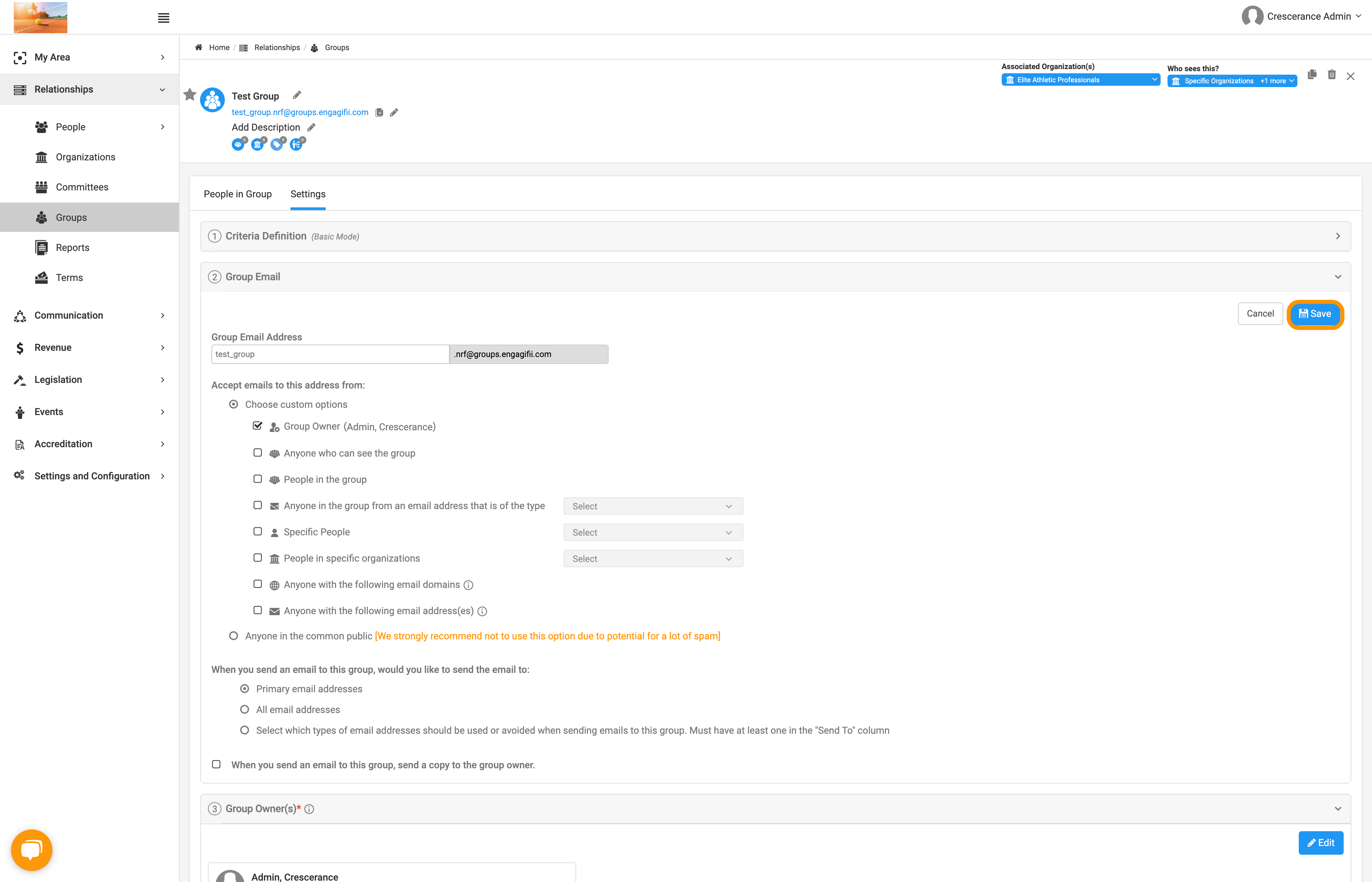Collapse Group Email section
Viewport: 1372px width, 882px height.
click(x=775, y=276)
